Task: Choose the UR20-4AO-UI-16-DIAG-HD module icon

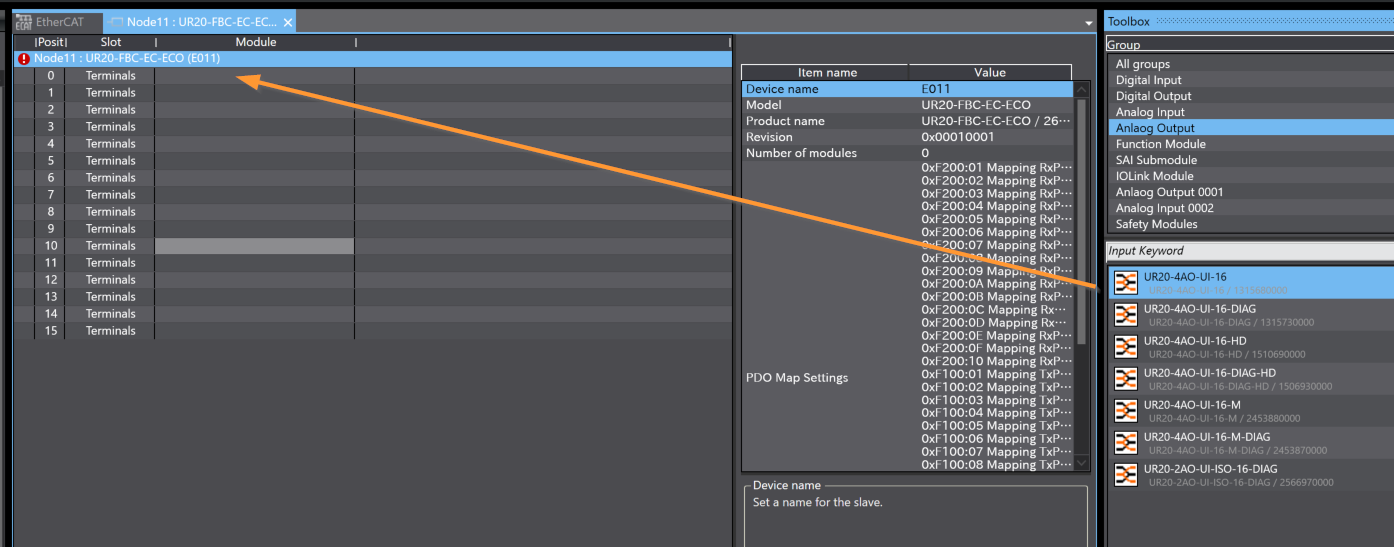Action: pyautogui.click(x=1126, y=379)
